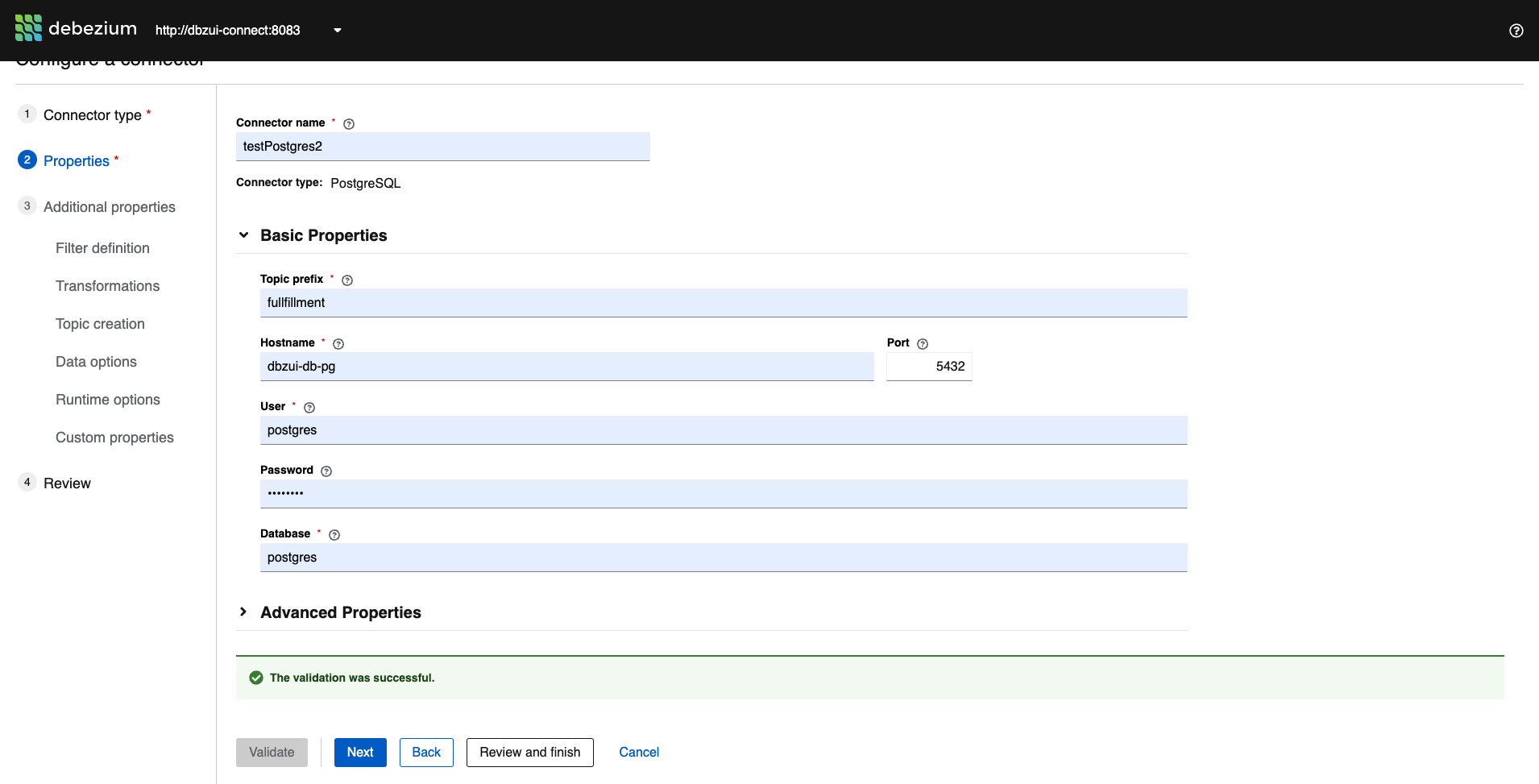Select Custom properties in the sidebar
This screenshot has width=1539, height=784.
click(114, 437)
